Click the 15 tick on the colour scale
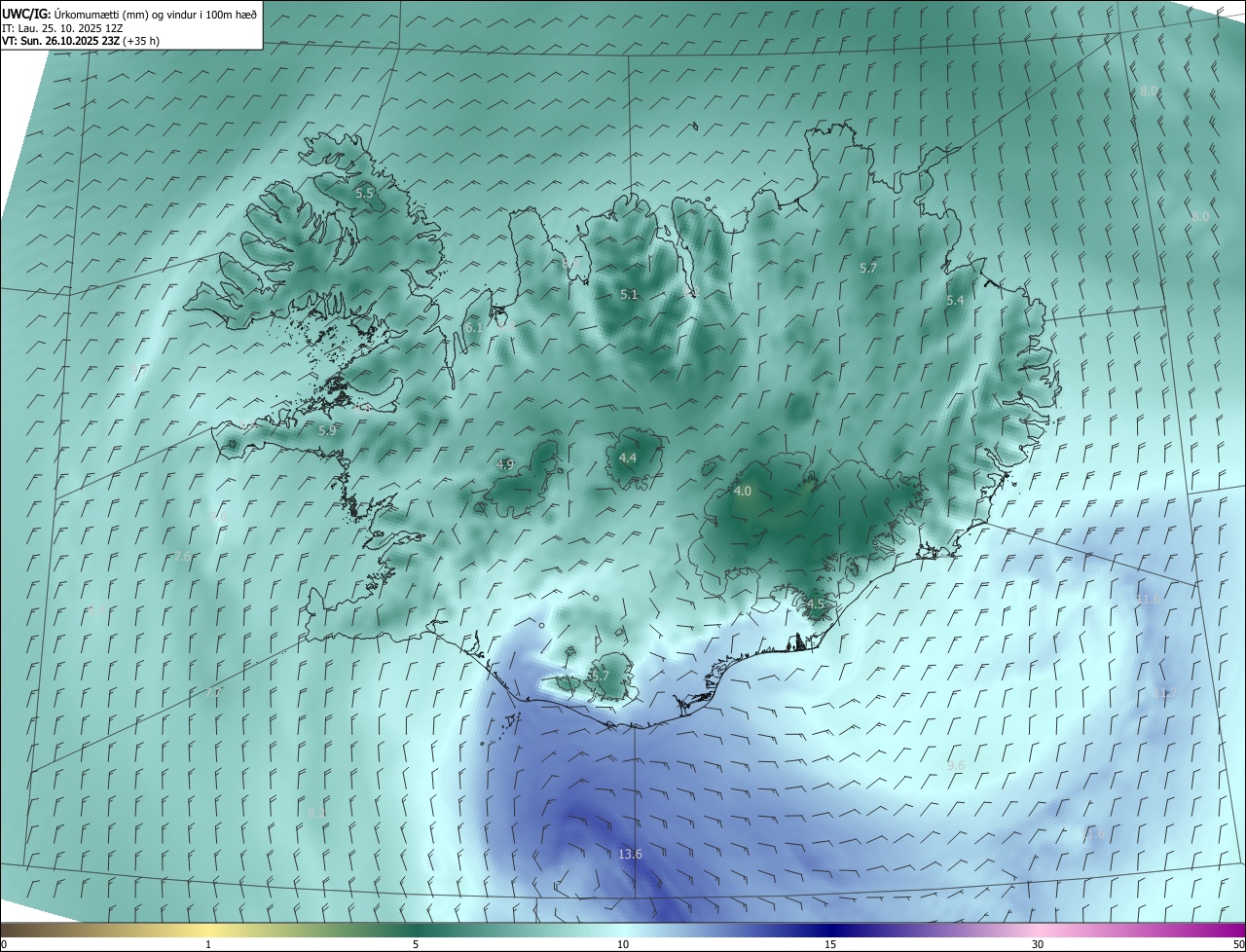This screenshot has height=952, width=1246. [x=830, y=944]
